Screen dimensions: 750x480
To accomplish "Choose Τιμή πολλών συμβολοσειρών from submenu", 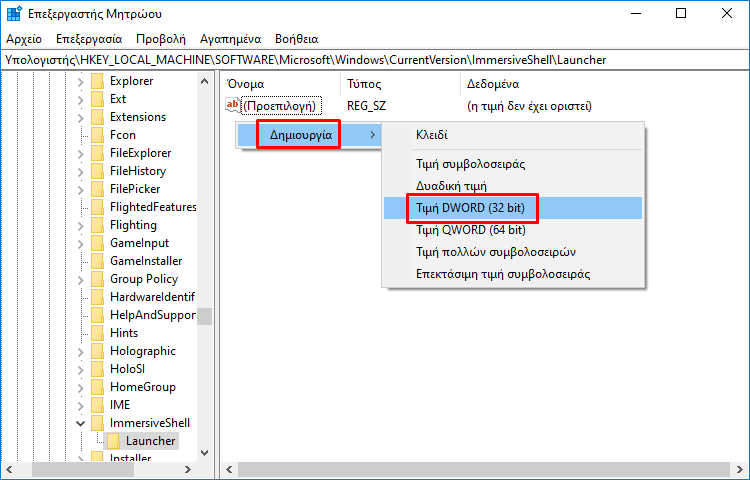I will [x=513, y=252].
